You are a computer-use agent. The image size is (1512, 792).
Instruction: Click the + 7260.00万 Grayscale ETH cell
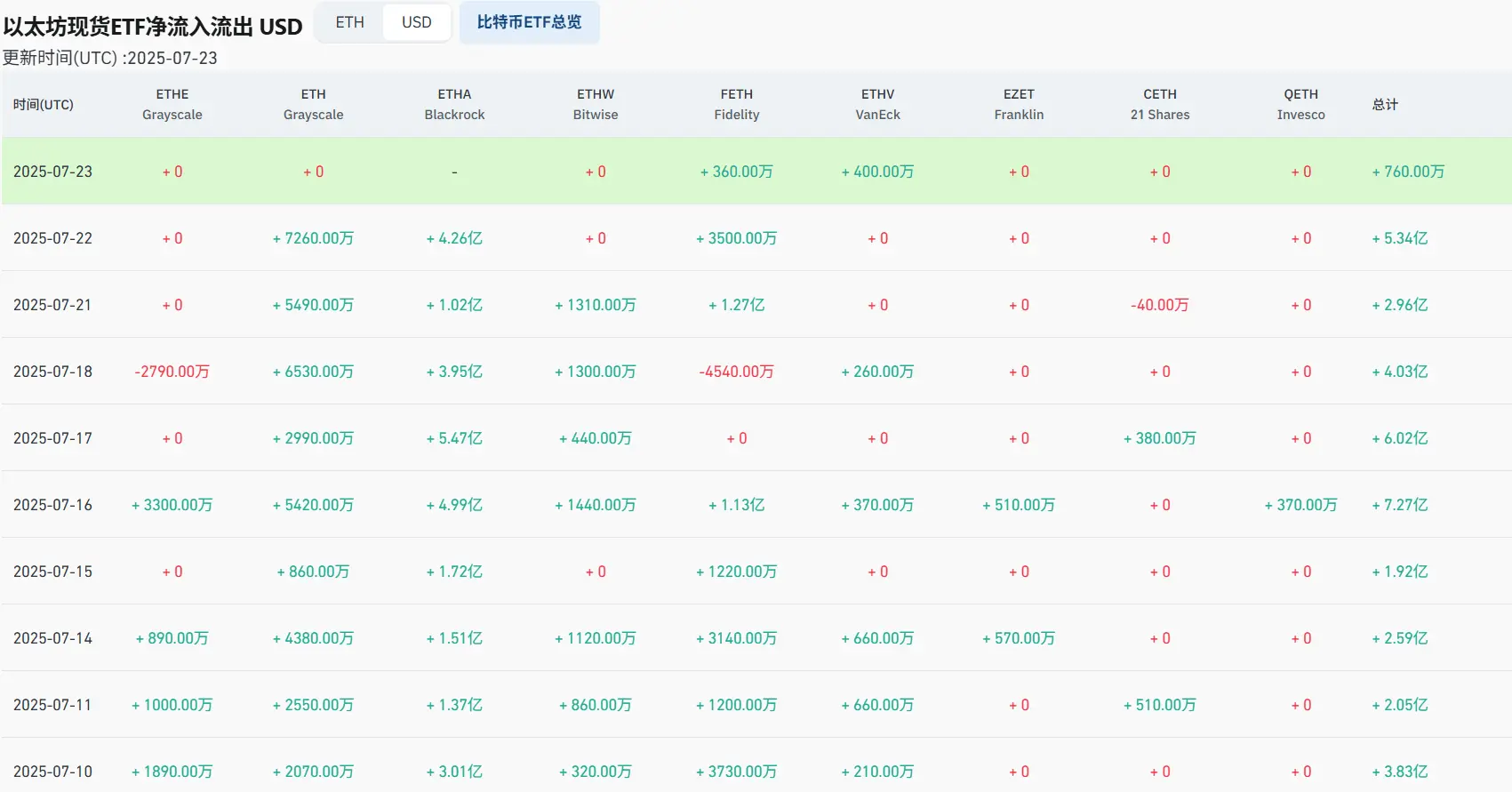(x=313, y=238)
